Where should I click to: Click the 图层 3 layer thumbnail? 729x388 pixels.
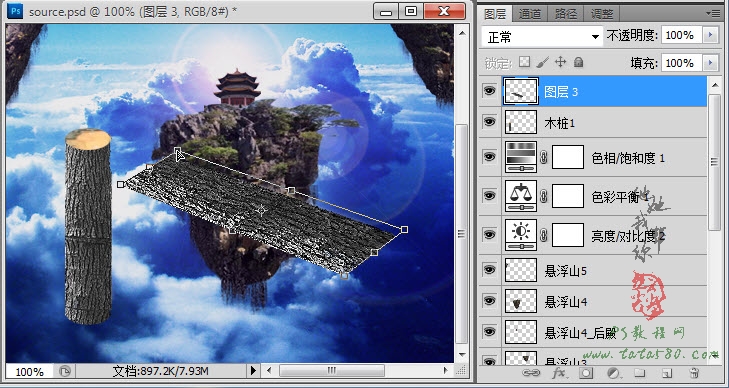(x=521, y=91)
